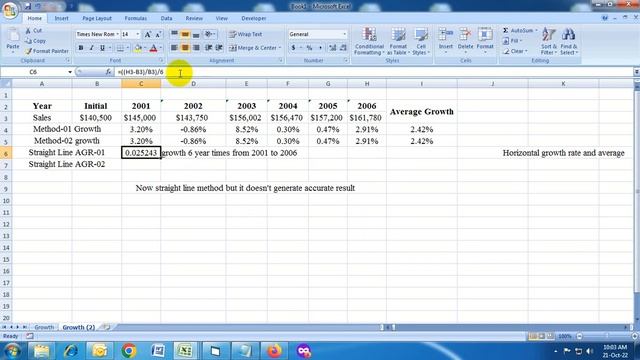Open the Fill Color dropdown arrow
Image resolution: width=640 pixels, height=360 pixels.
click(x=144, y=48)
